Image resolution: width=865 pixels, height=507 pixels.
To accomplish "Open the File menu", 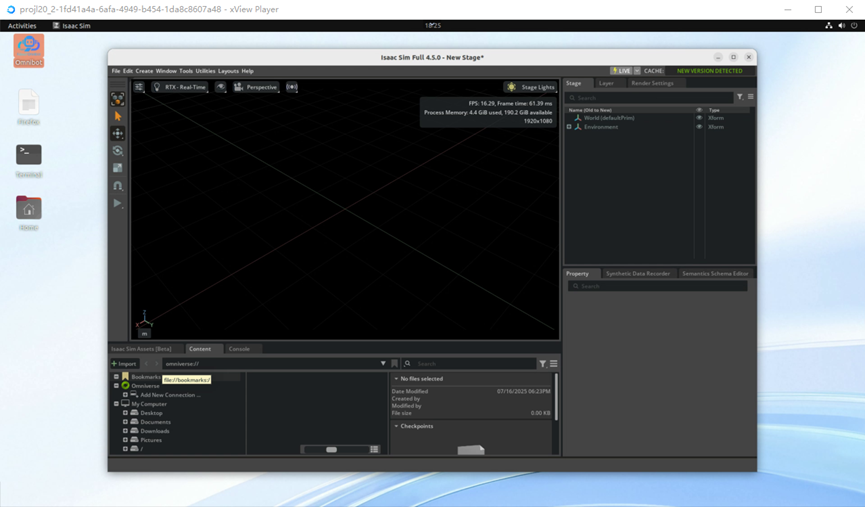I will (116, 71).
